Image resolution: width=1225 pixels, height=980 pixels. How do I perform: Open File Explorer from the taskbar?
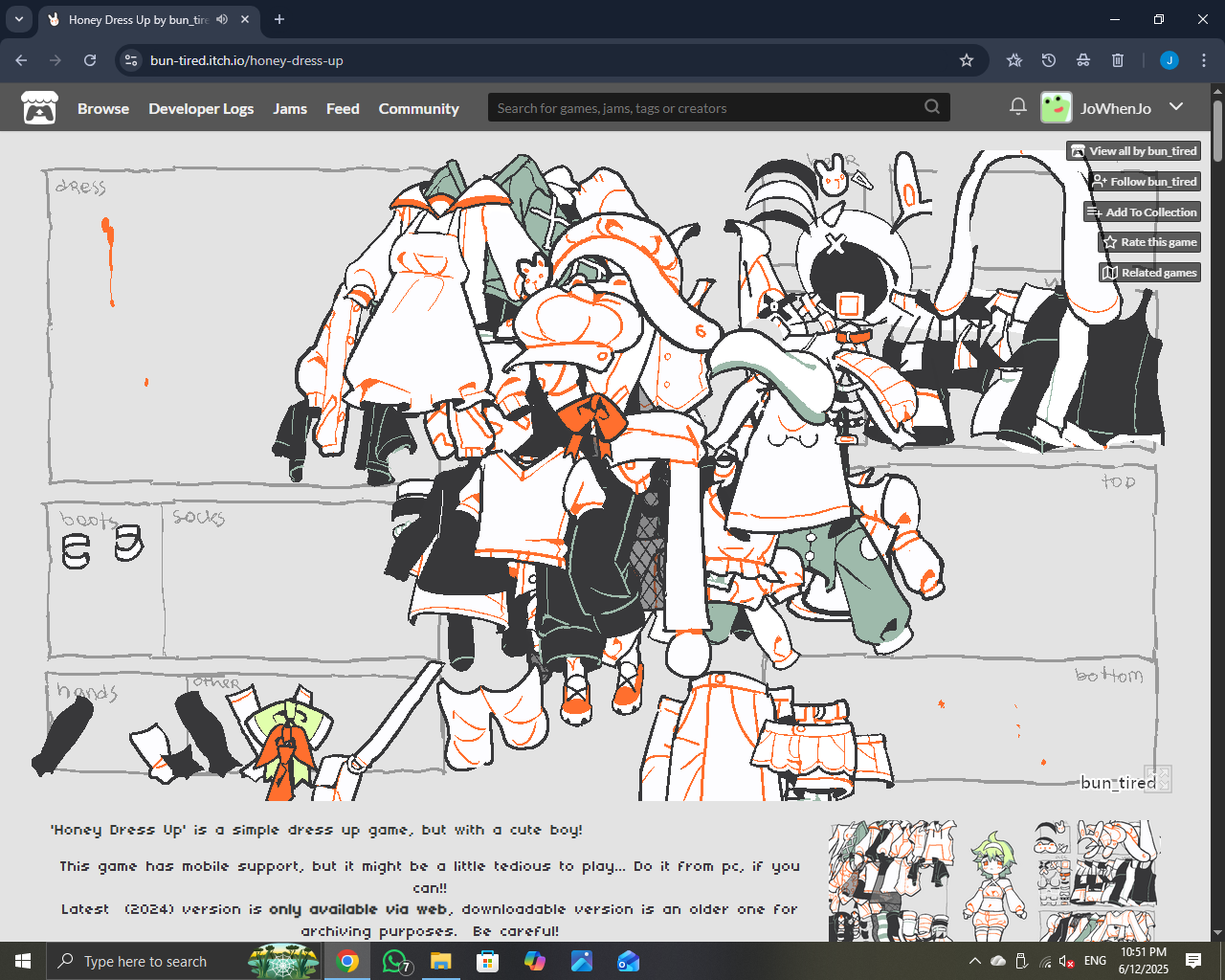point(440,961)
